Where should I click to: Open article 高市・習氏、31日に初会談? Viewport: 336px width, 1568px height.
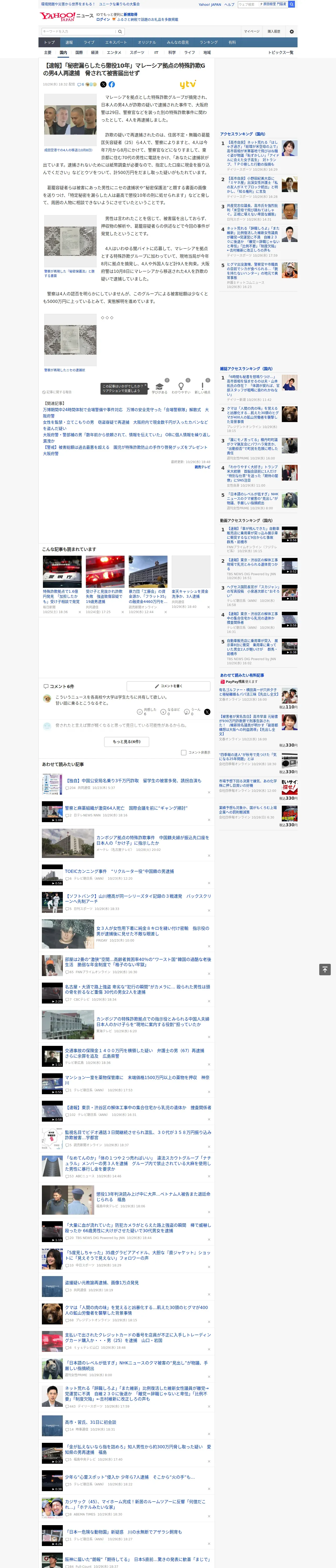click(x=90, y=1422)
